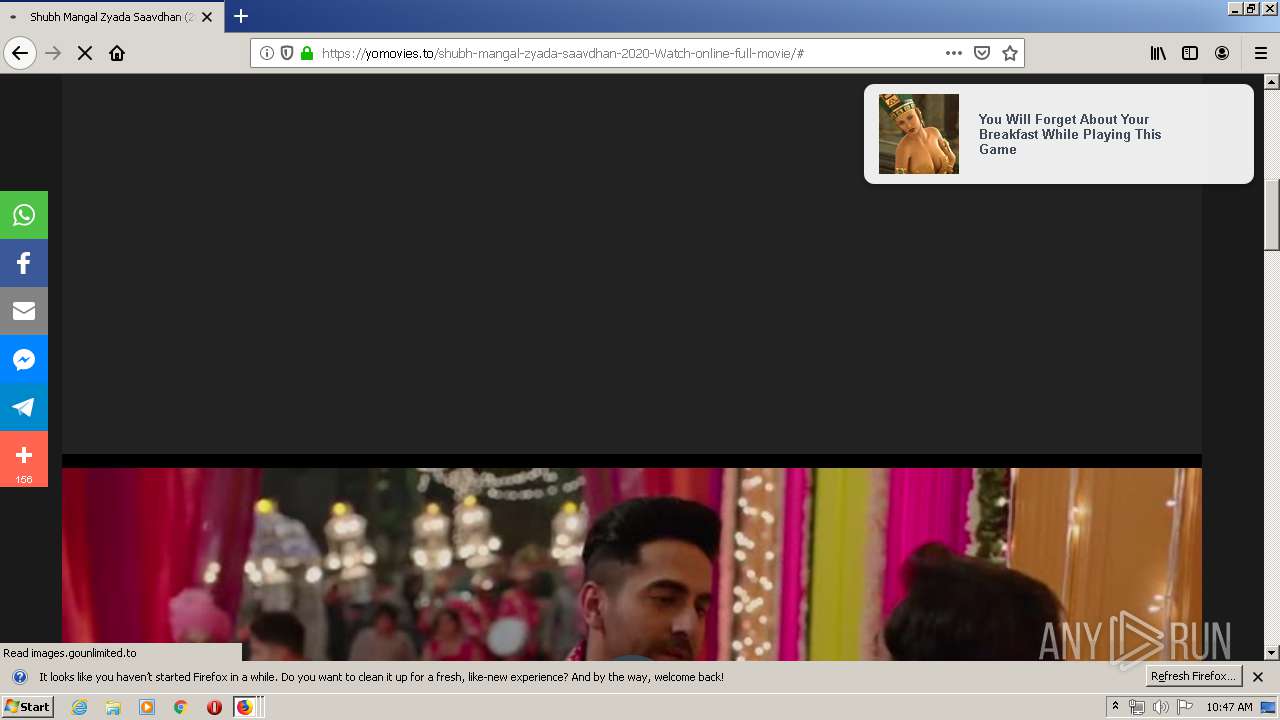Show site information icon in address bar
Image resolution: width=1280 pixels, height=720 pixels.
click(267, 53)
